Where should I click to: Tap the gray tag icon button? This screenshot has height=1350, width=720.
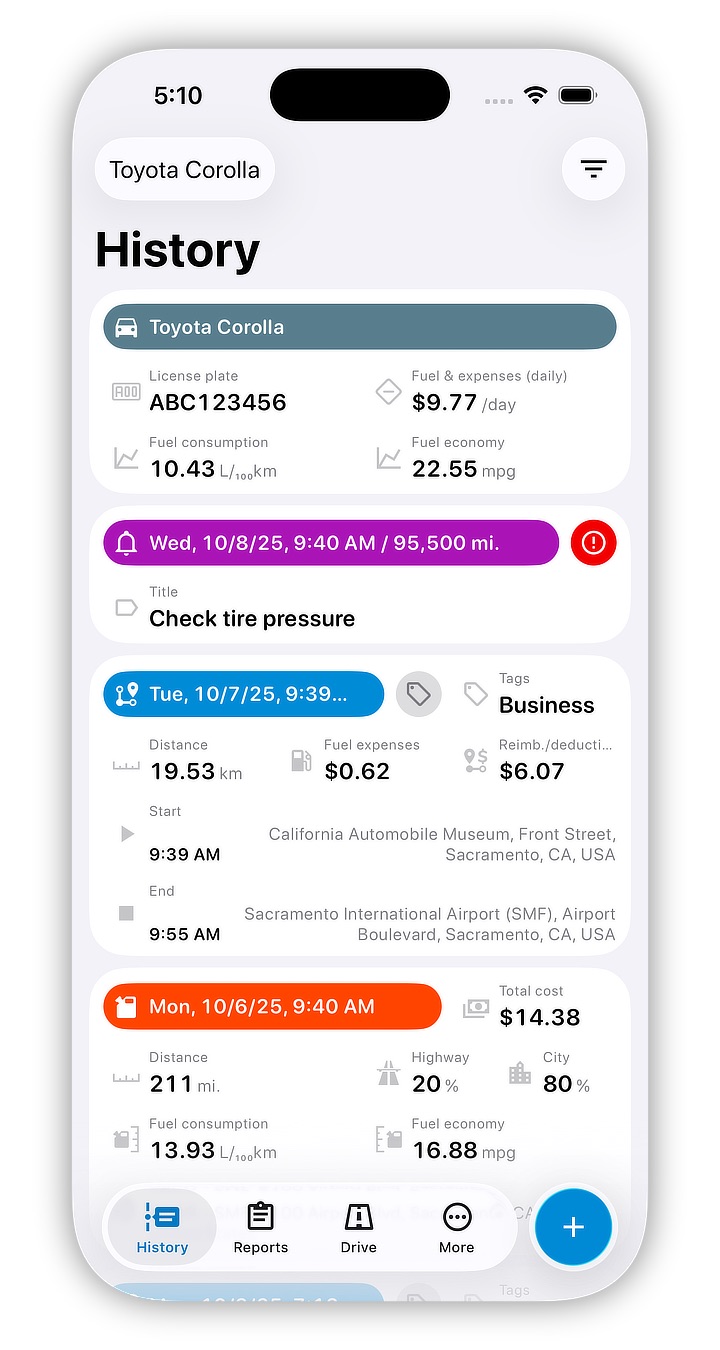click(x=418, y=694)
